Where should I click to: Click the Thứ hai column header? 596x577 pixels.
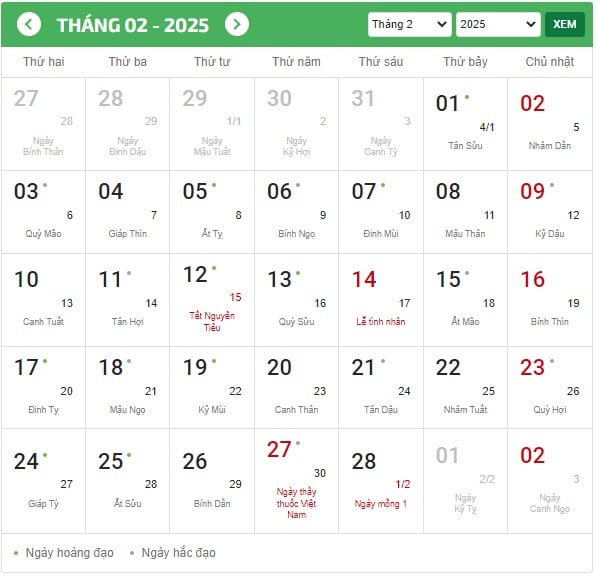pyautogui.click(x=43, y=62)
